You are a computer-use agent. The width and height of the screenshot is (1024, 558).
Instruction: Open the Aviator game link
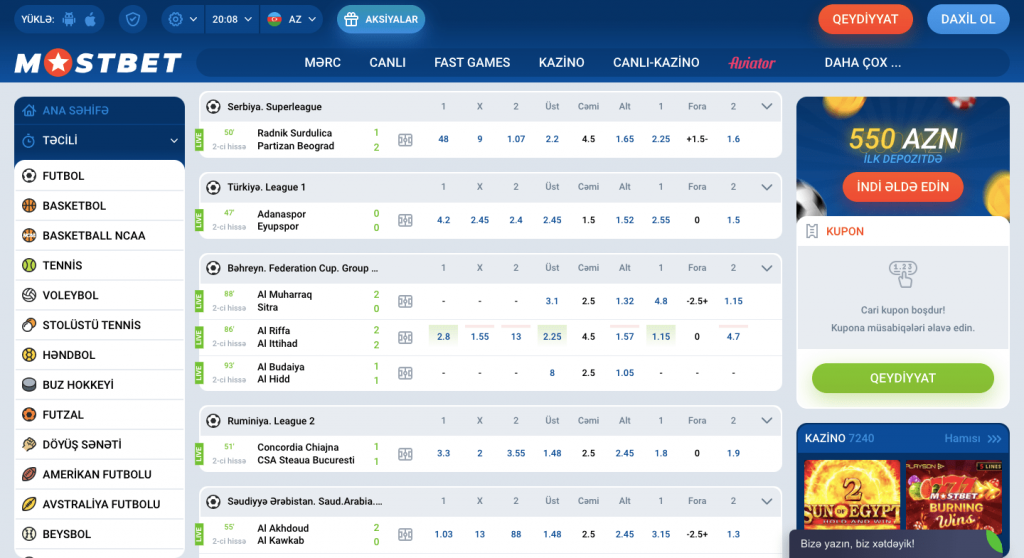752,63
